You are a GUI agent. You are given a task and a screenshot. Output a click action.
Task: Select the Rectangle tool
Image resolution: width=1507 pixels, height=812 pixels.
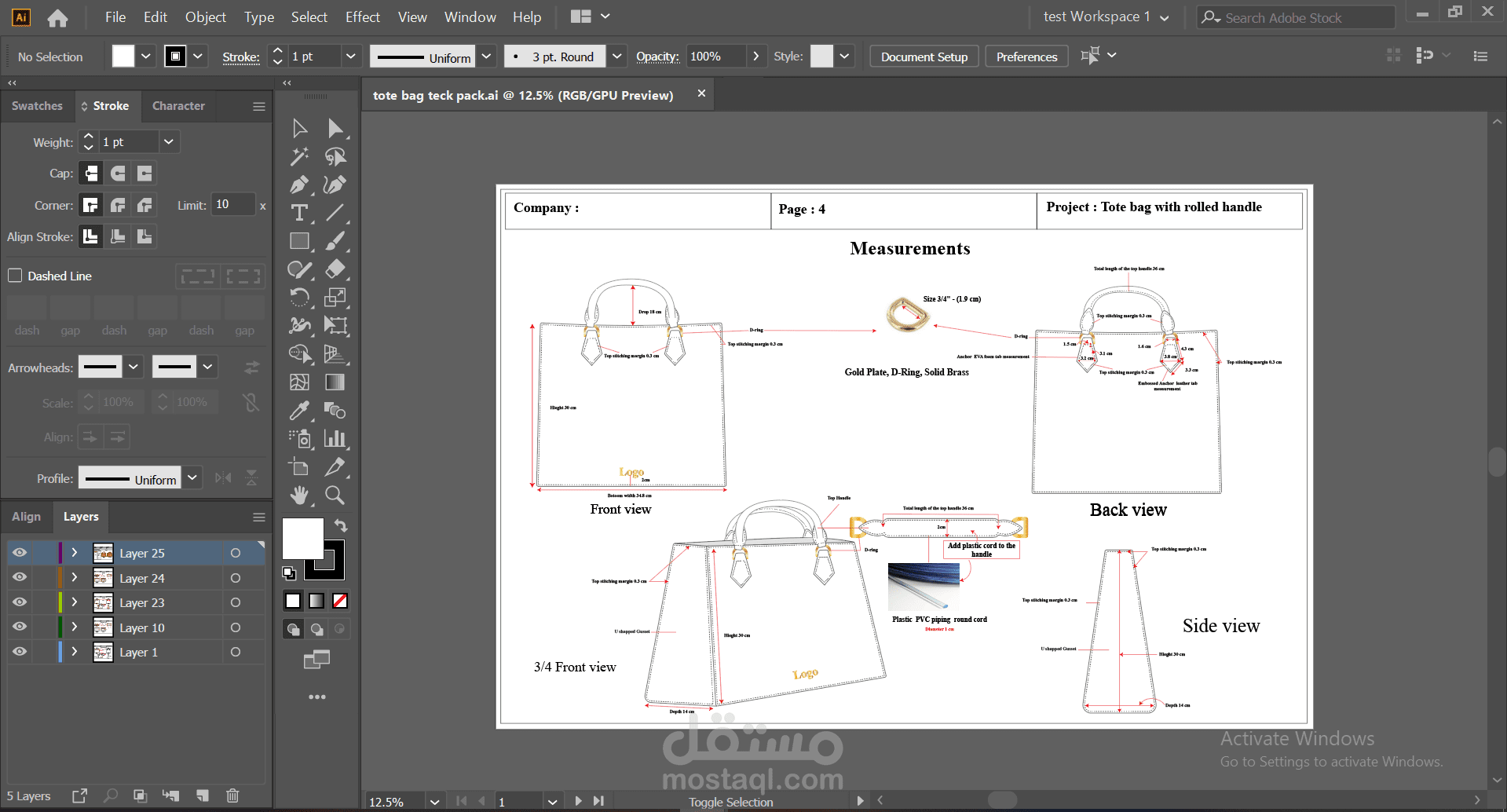pyautogui.click(x=299, y=241)
